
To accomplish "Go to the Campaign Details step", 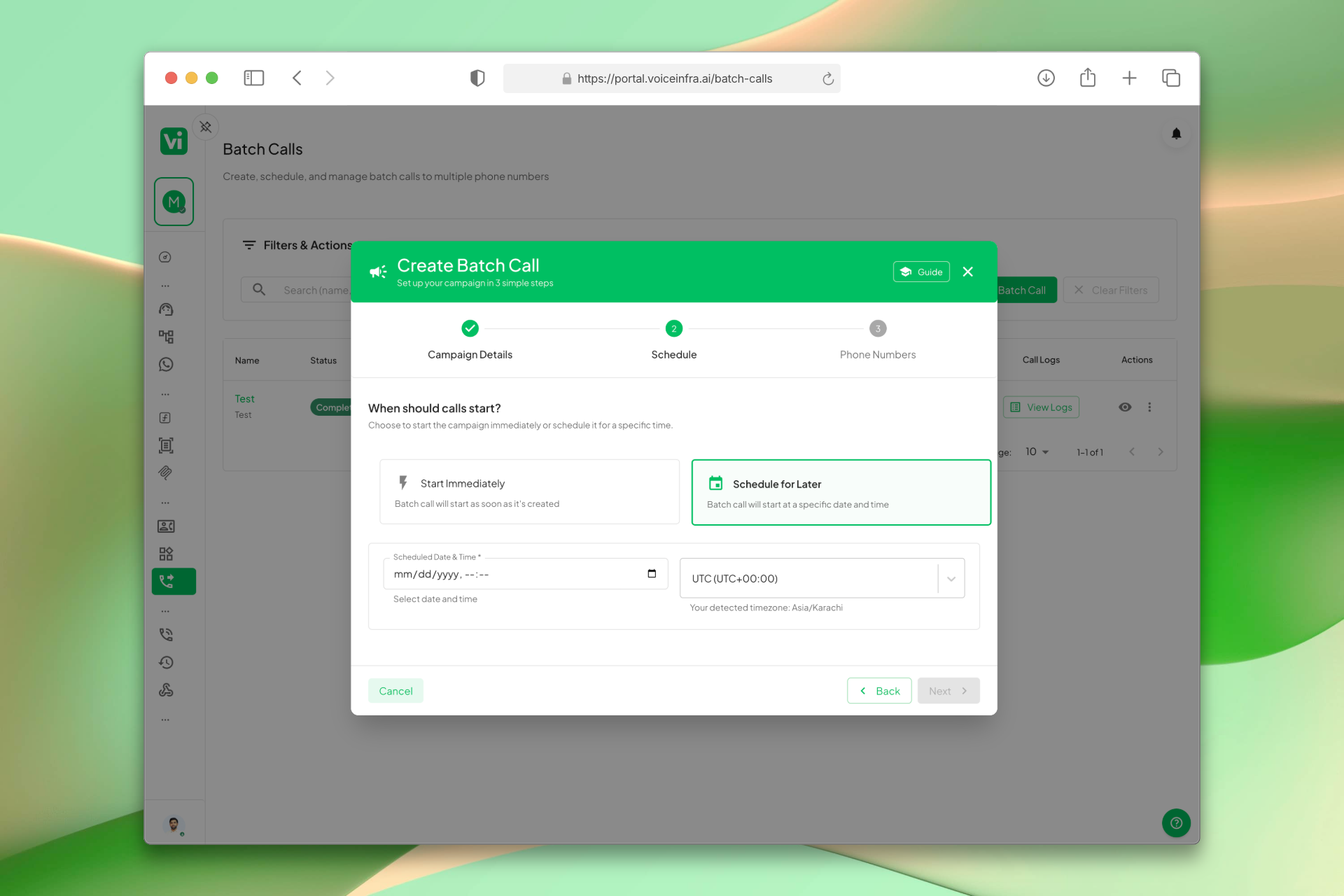I will [470, 340].
